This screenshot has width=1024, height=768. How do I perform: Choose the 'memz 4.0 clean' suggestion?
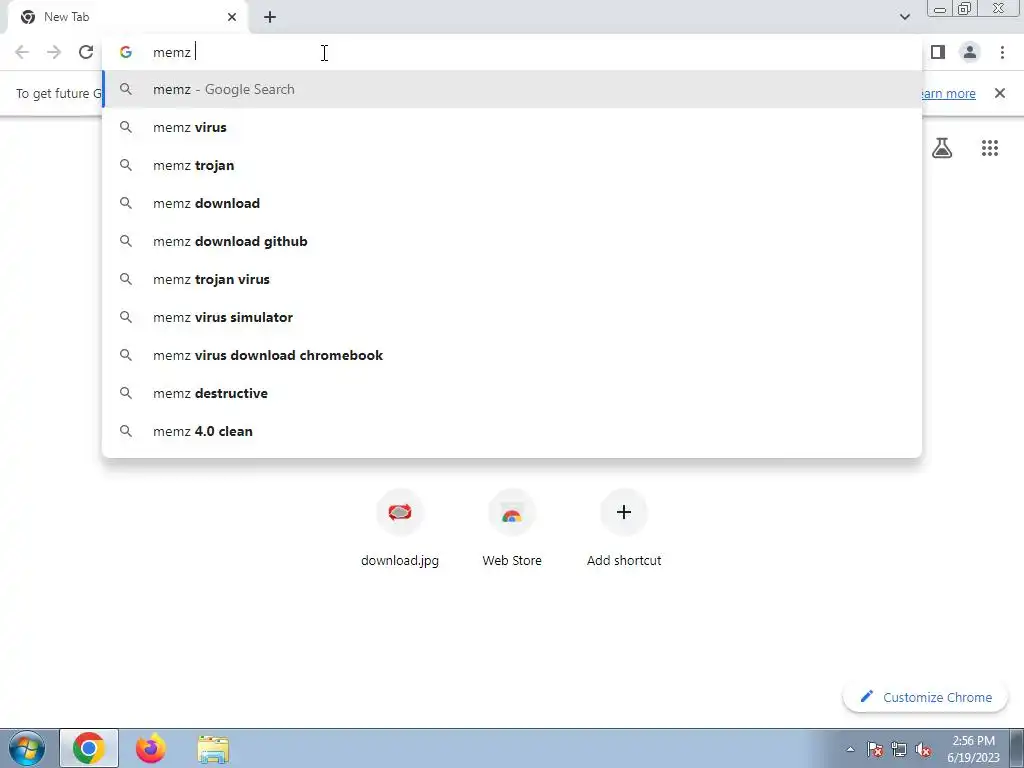pyautogui.click(x=511, y=431)
